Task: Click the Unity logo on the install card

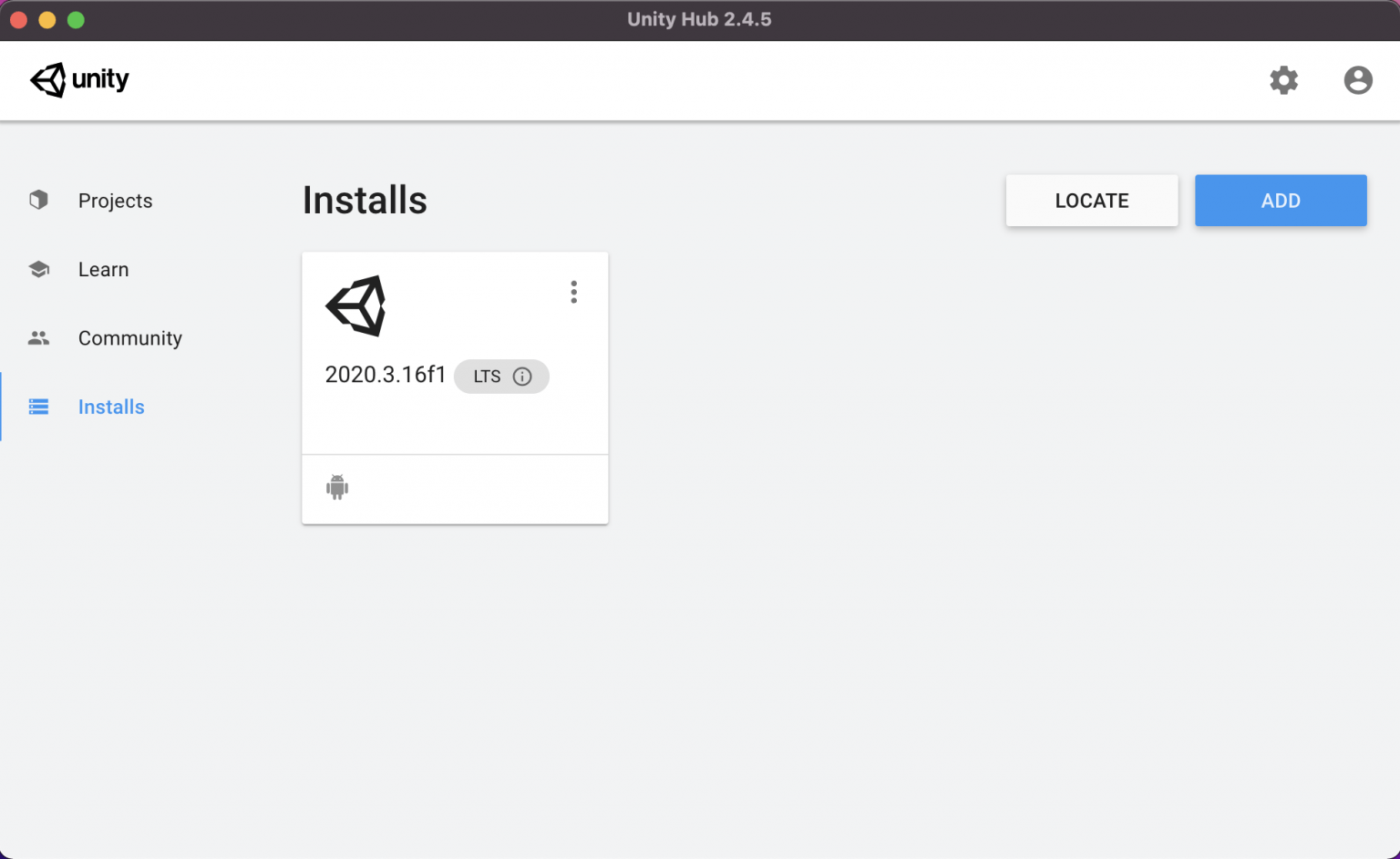Action: click(x=355, y=305)
